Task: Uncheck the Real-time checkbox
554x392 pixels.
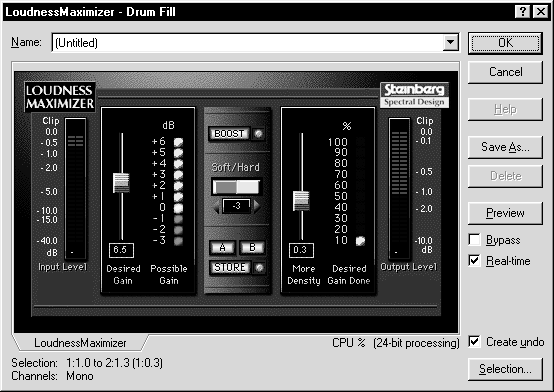Action: coord(475,261)
